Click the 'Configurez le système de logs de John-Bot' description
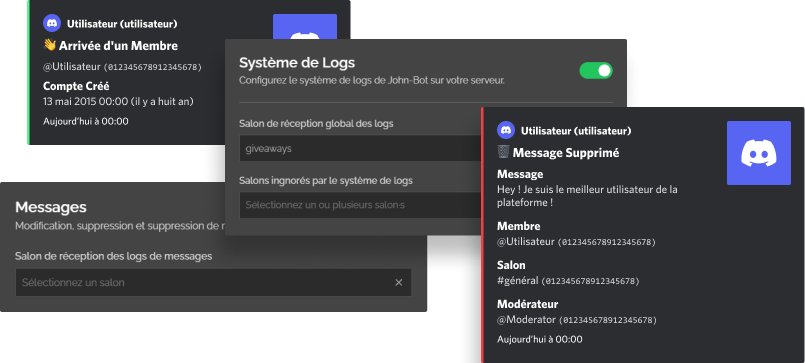 pos(372,81)
